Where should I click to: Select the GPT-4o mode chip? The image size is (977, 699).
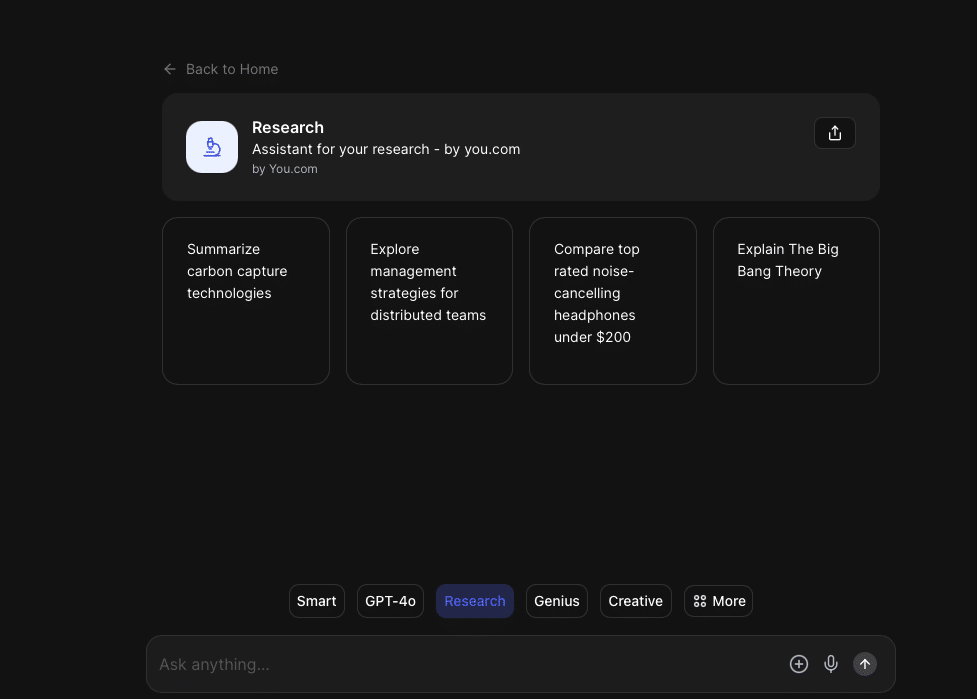390,601
